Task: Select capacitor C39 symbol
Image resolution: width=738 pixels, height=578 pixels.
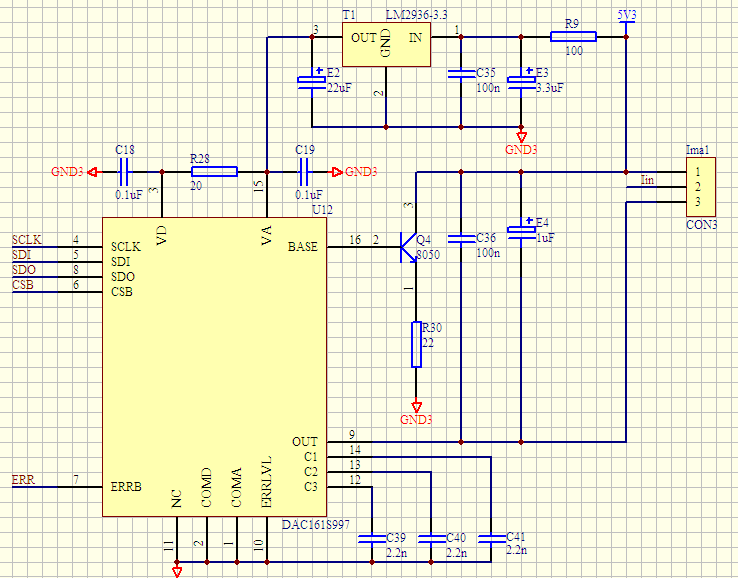Action: (x=372, y=539)
